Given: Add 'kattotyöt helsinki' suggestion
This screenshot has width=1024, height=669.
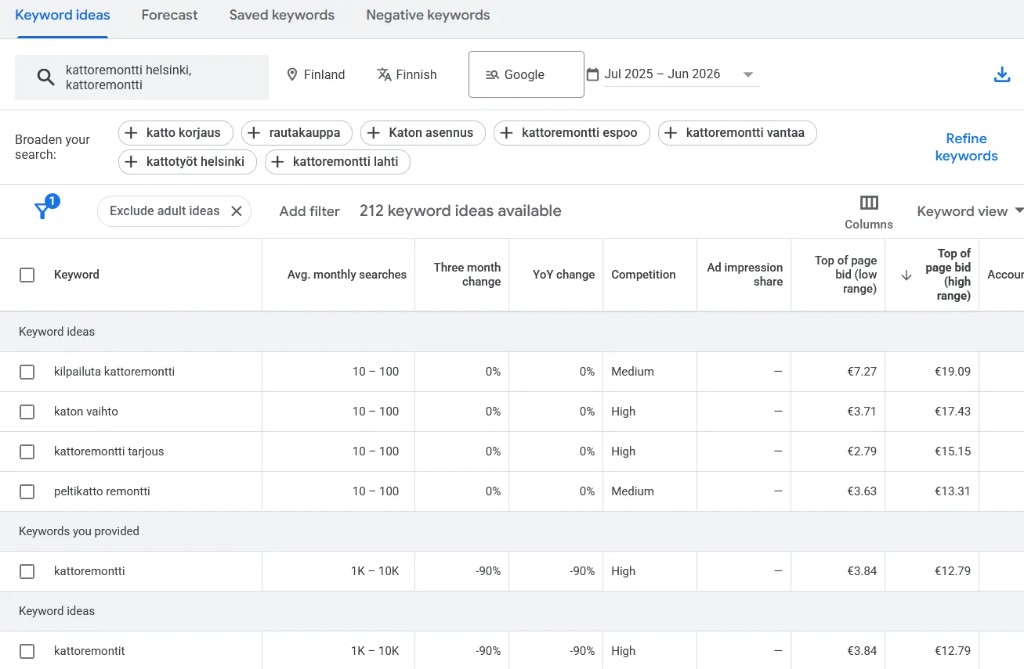Looking at the screenshot, I should 187,161.
